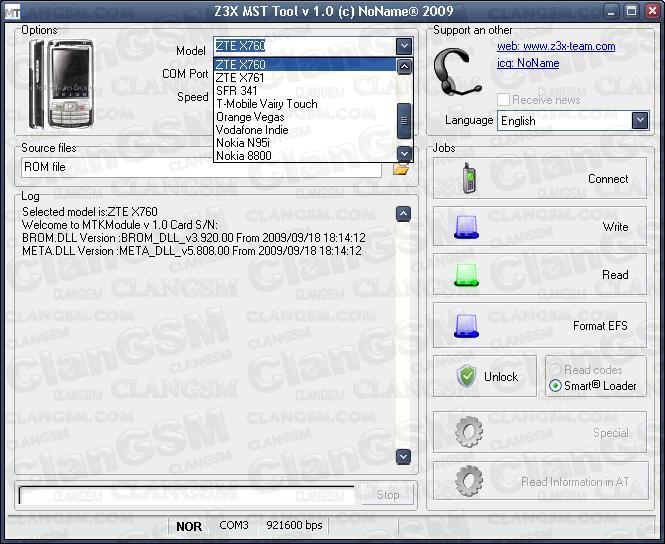665x544 pixels.
Task: Click the model list scroll up arrow
Action: point(404,67)
